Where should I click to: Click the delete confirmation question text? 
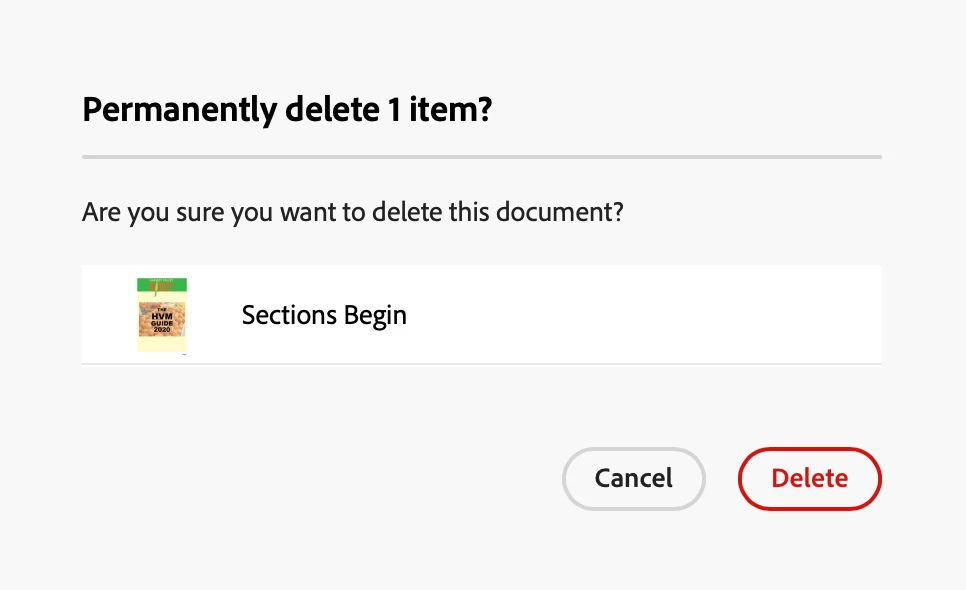click(x=352, y=213)
